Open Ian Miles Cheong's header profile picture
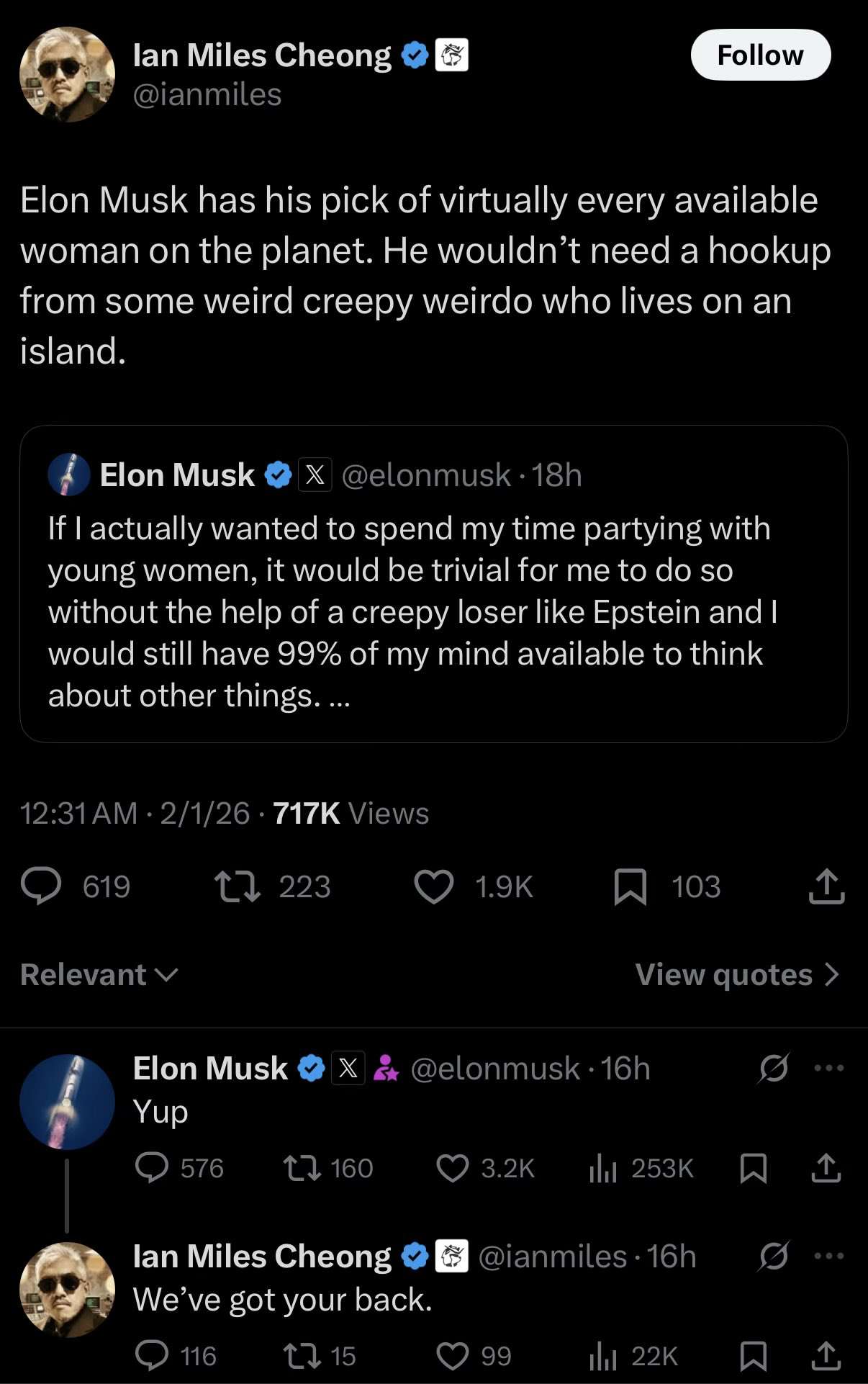The height and width of the screenshot is (1384, 868). (67, 74)
